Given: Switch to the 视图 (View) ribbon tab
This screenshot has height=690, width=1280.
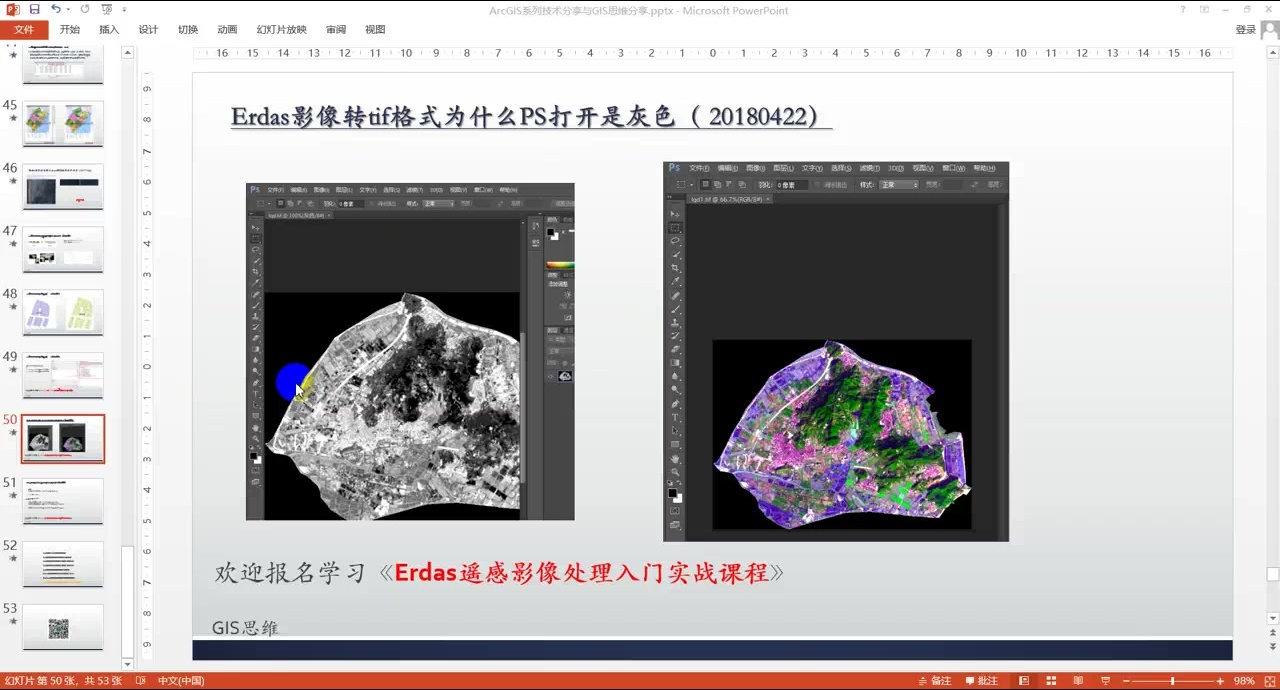Looking at the screenshot, I should (375, 30).
